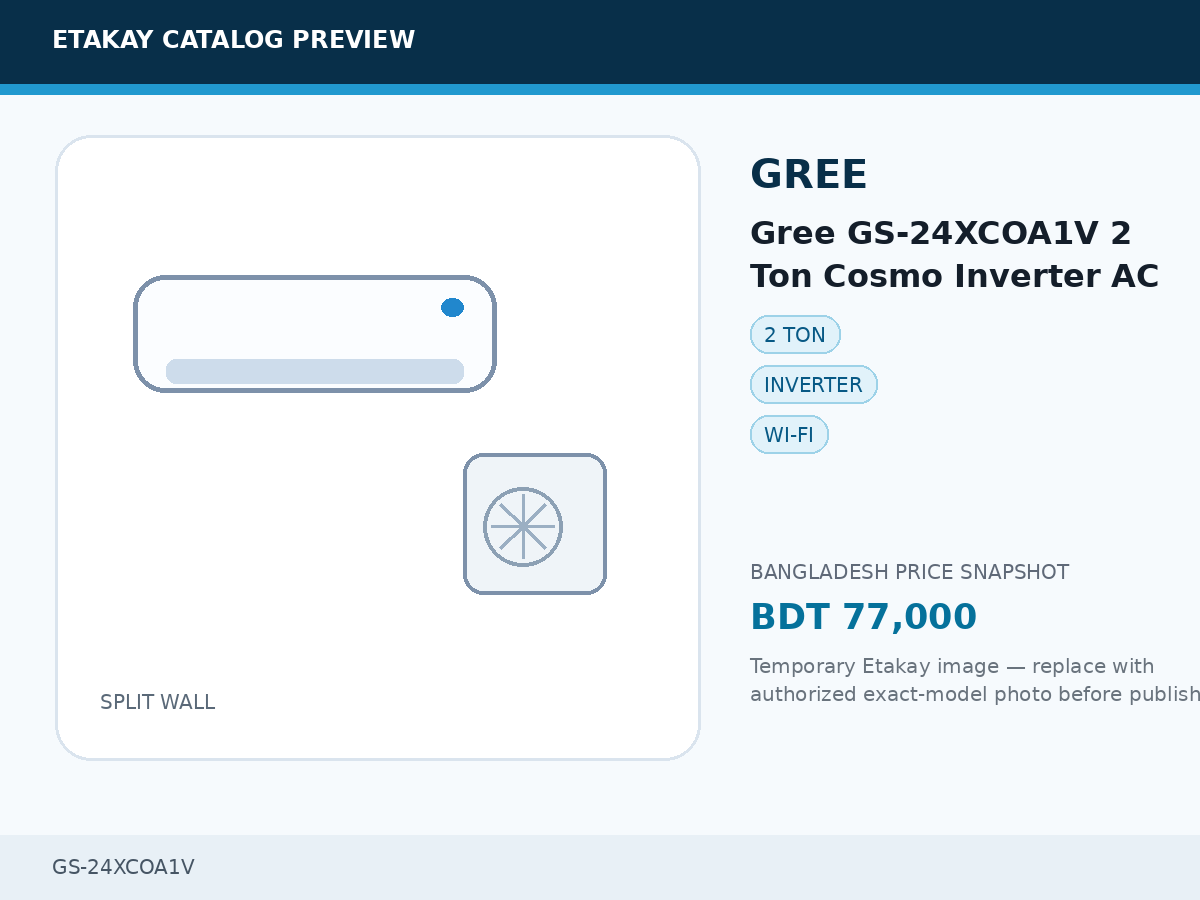This screenshot has height=900, width=1200.
Task: Click the temporary Etakay image notice text
Action: 975,680
